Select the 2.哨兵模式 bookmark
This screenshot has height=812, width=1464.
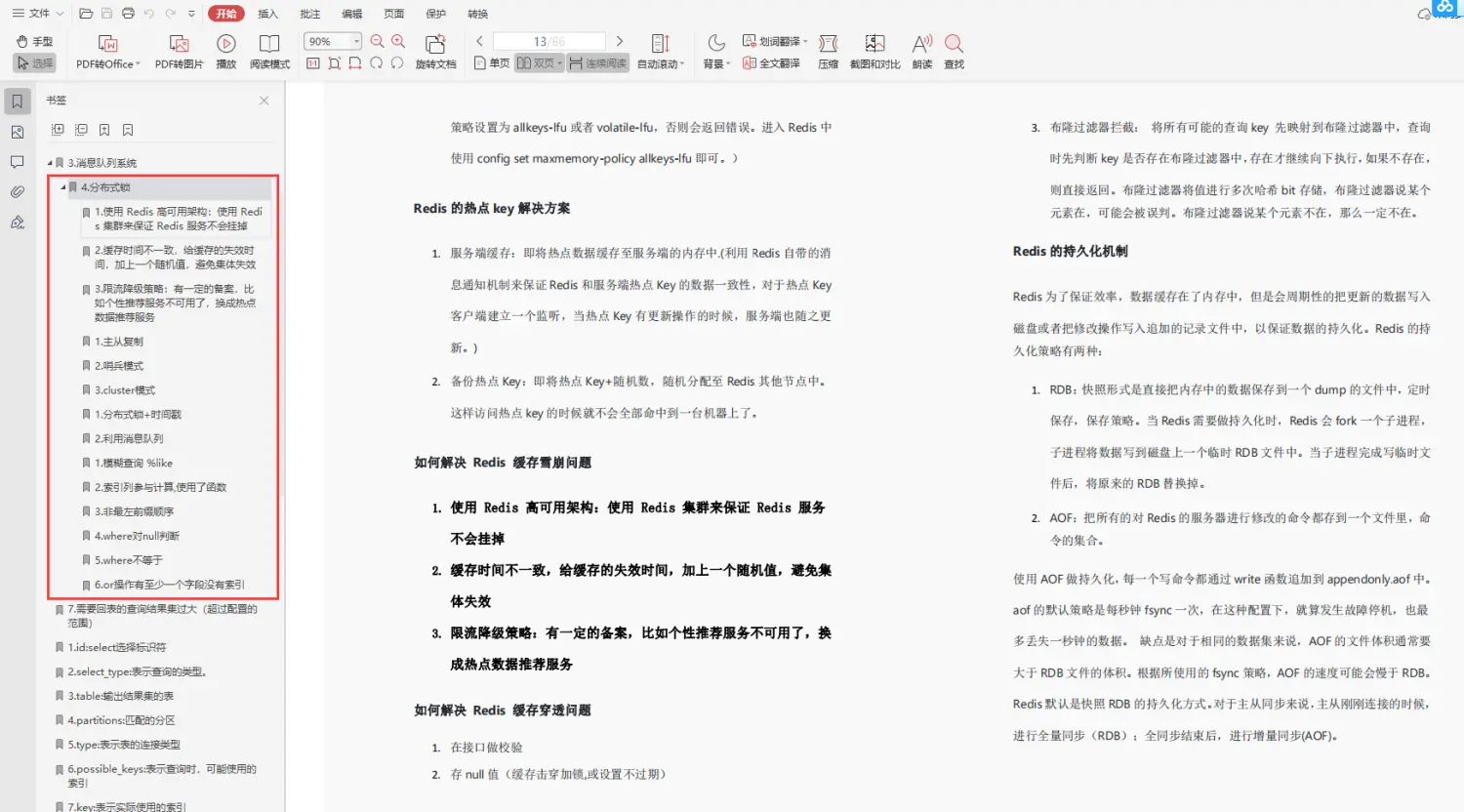pyautogui.click(x=119, y=366)
